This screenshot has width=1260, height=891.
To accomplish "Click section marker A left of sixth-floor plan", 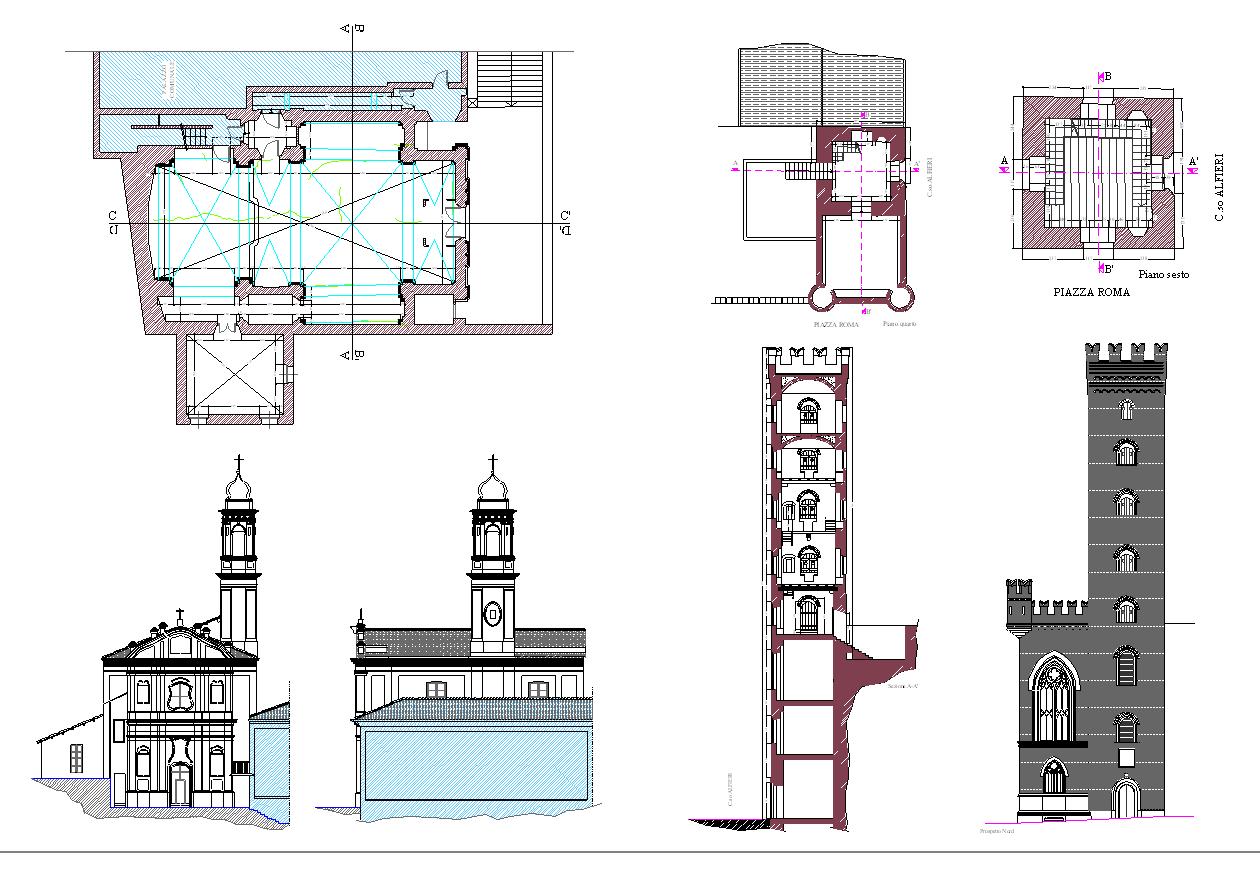I will click(x=1004, y=160).
